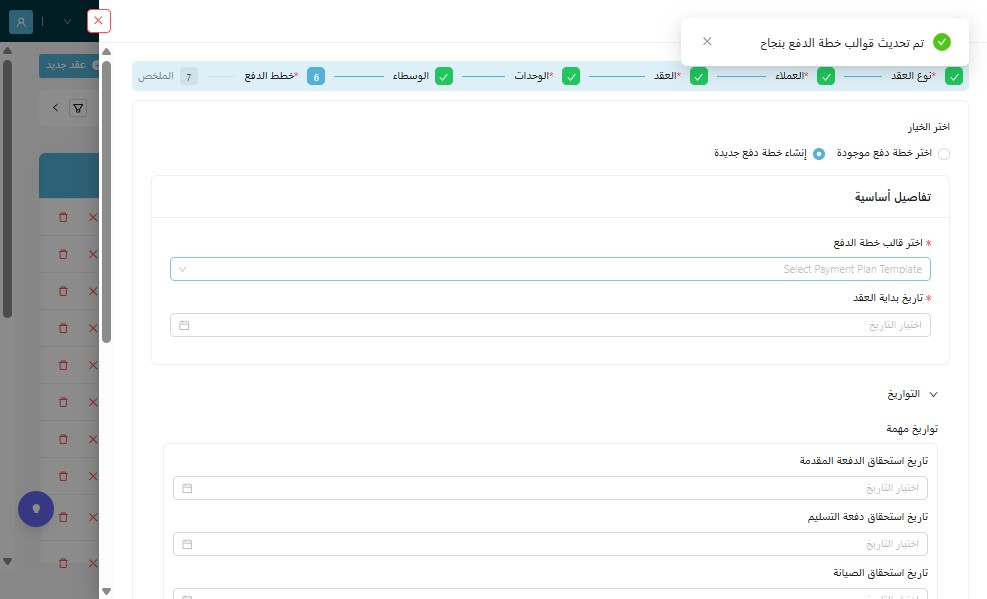Open calendar icon for تاريخ استحقاق الدفعة المقدمة
The height and width of the screenshot is (599, 987).
(x=187, y=488)
